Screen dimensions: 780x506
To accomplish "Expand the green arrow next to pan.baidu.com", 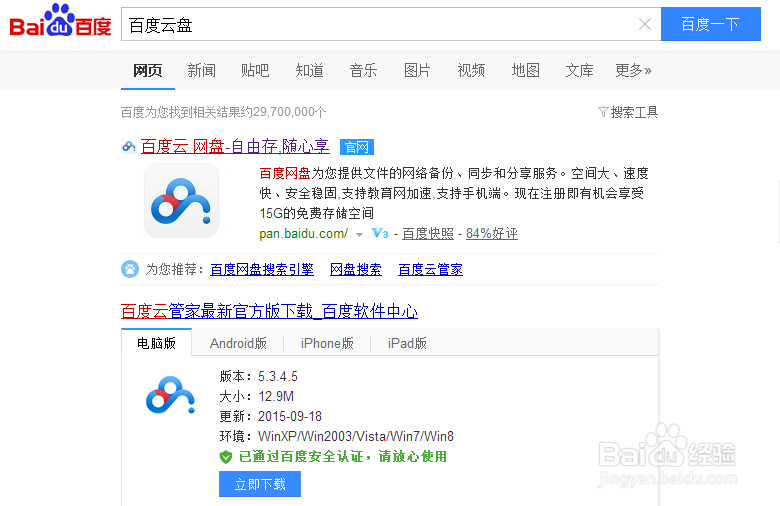I will click(359, 234).
